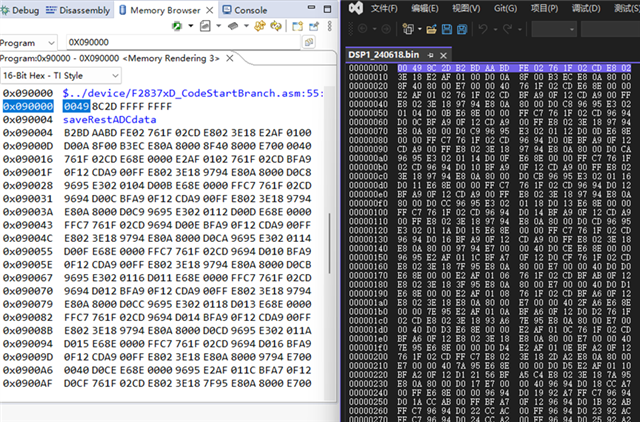Switch to the Debug tab

(x=20, y=10)
